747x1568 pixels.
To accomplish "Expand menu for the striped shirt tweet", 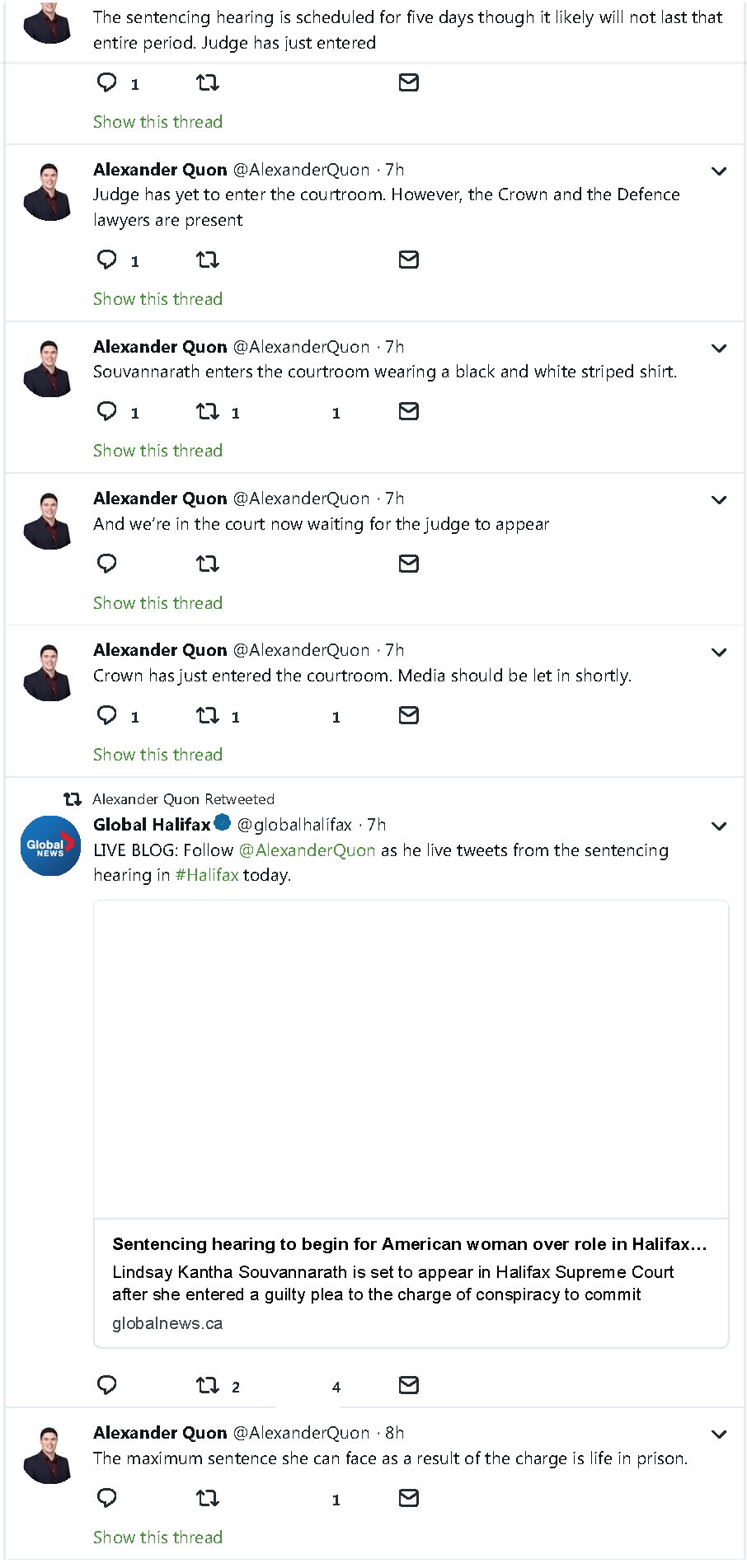I will [719, 349].
